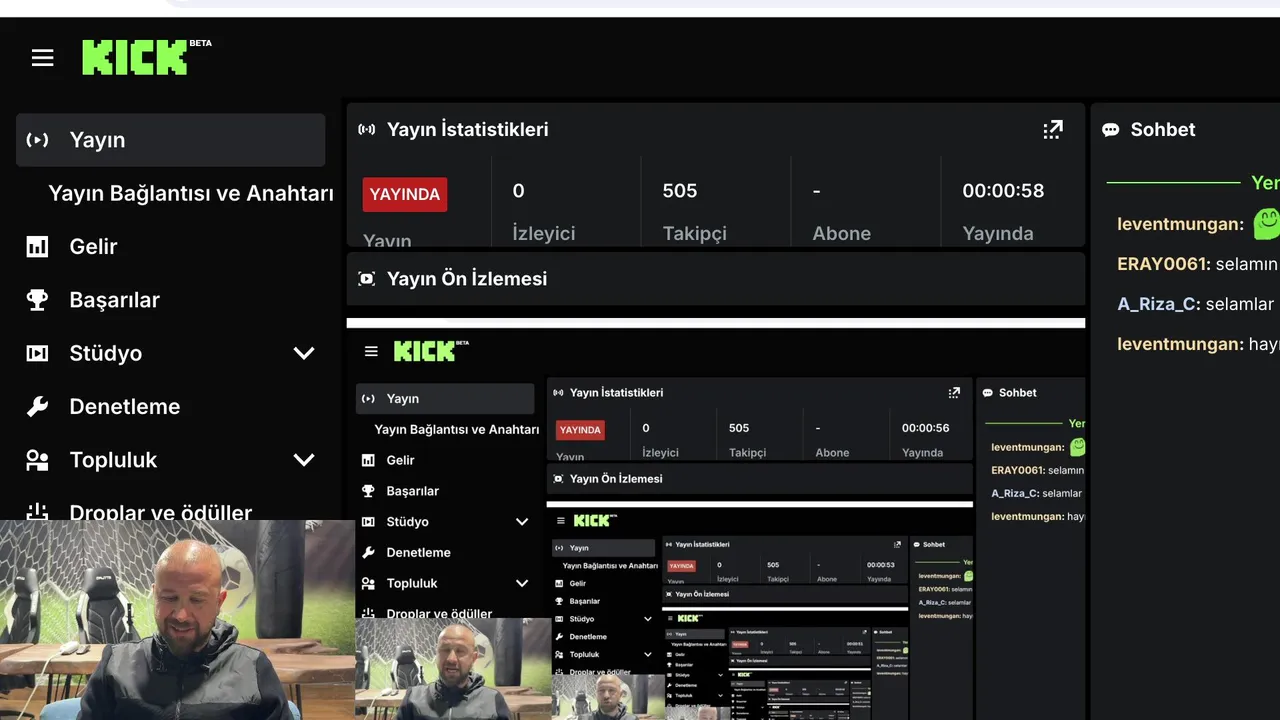Open Gelir in the main sidebar
Image resolution: width=1280 pixels, height=720 pixels.
(x=93, y=246)
